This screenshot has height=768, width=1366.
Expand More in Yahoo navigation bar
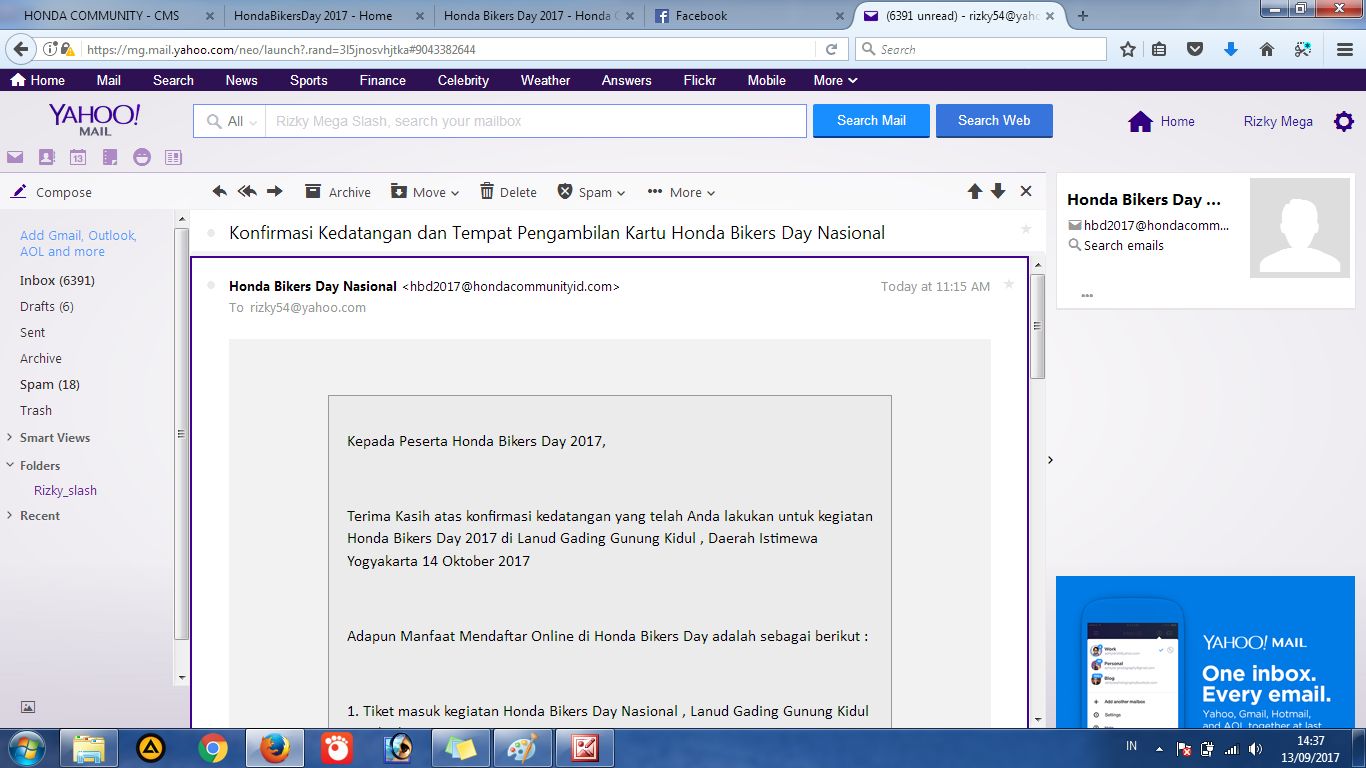point(836,80)
